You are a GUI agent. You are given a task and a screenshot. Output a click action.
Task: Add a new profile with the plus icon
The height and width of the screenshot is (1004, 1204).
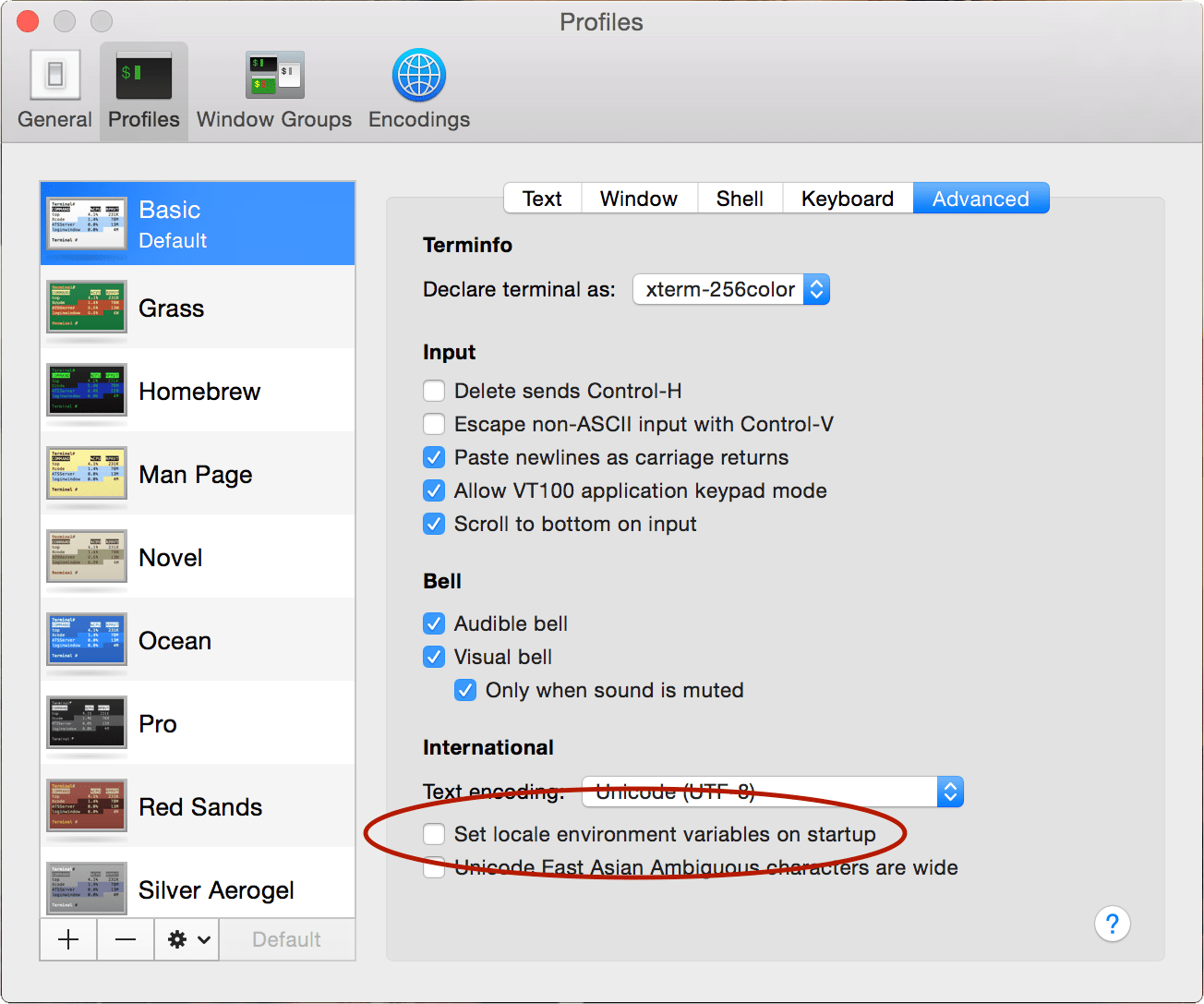click(67, 938)
